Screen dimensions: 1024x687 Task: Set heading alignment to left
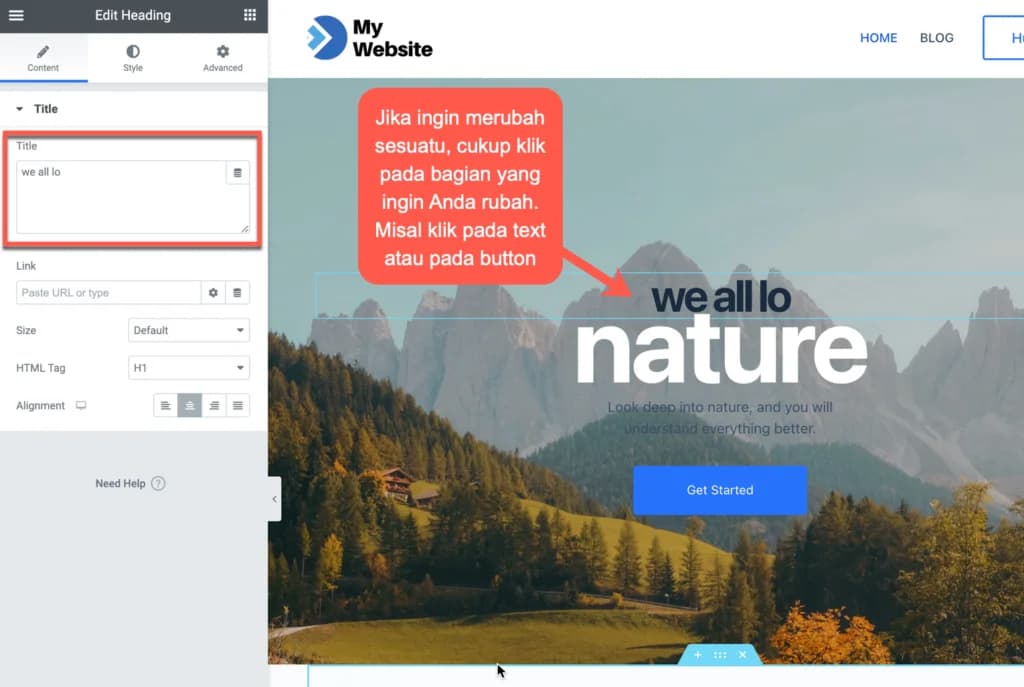(165, 405)
